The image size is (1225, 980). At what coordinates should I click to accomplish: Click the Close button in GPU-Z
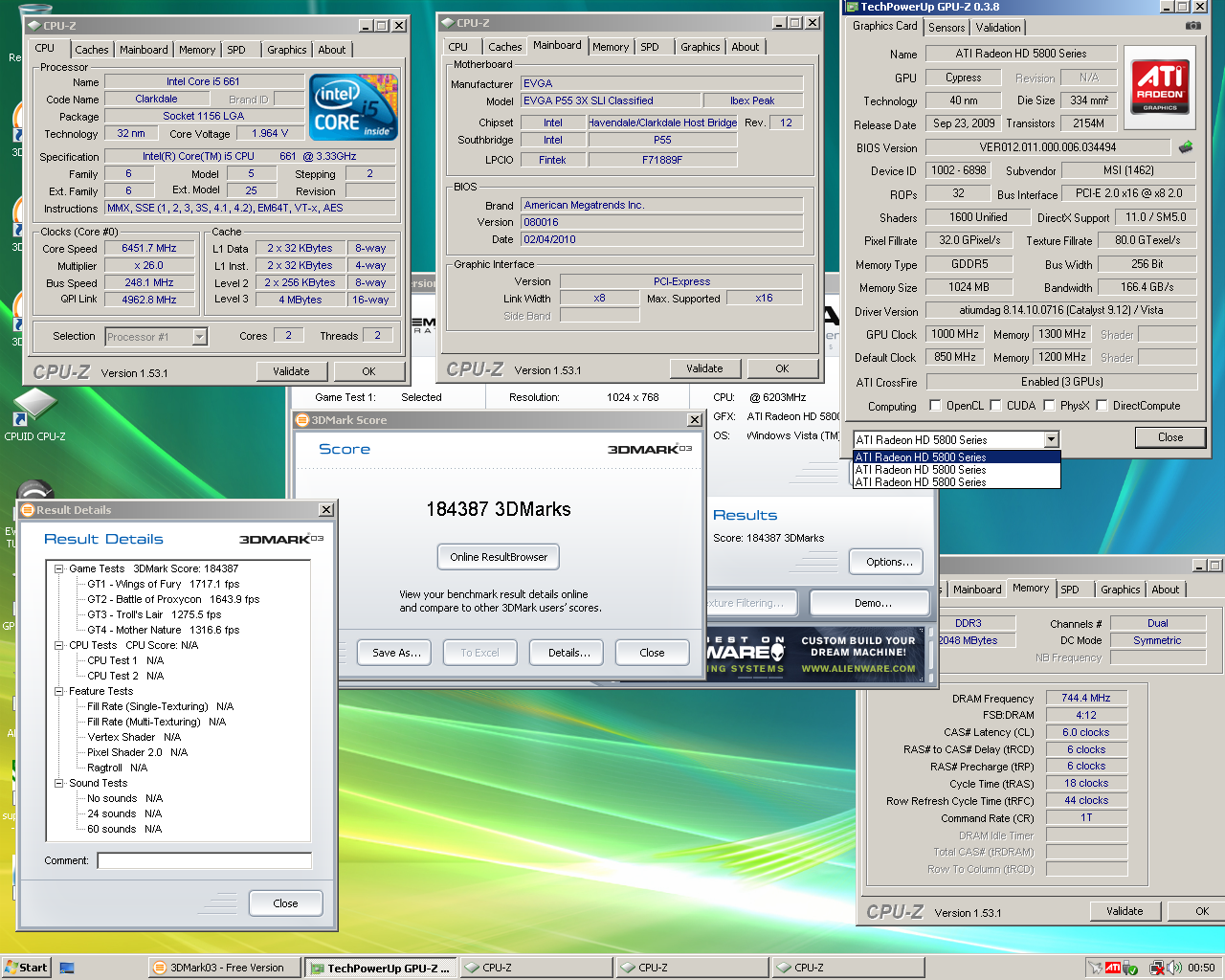1170,437
